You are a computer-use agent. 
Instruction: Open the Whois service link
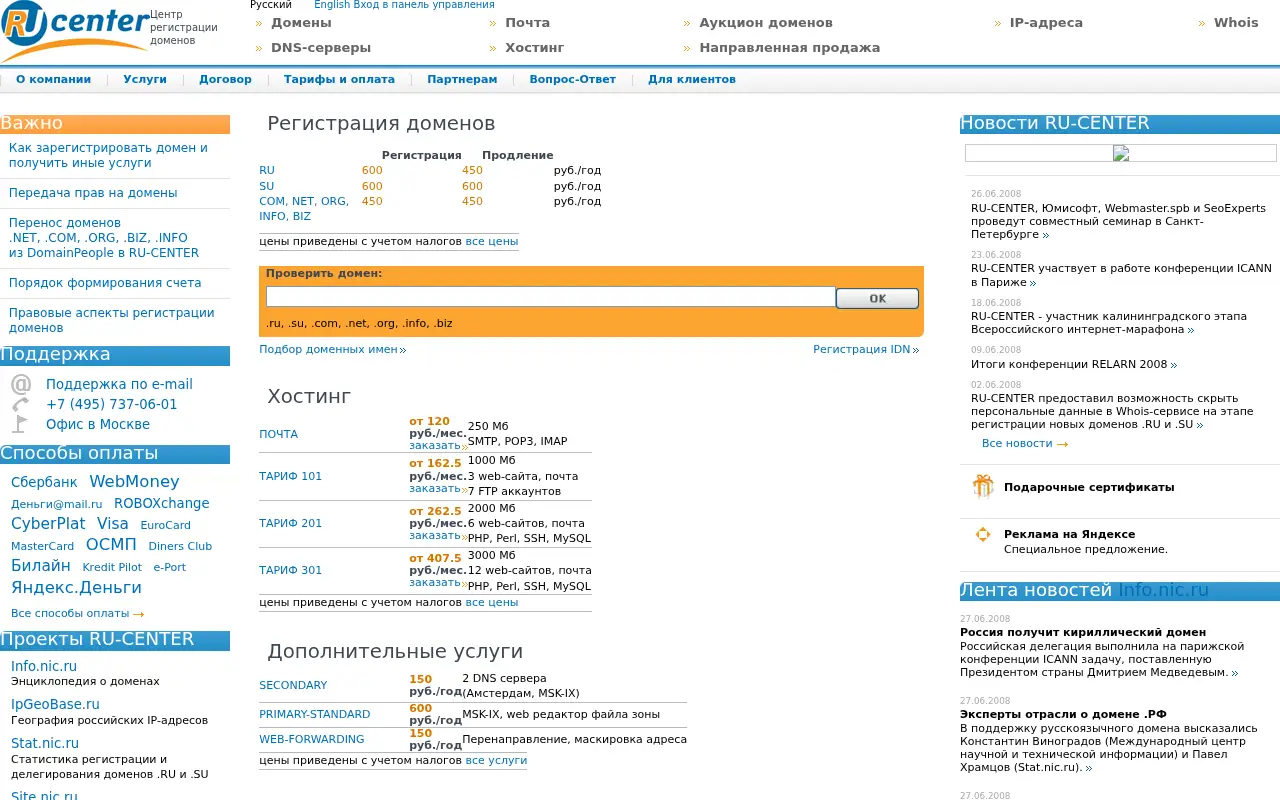(x=1236, y=22)
